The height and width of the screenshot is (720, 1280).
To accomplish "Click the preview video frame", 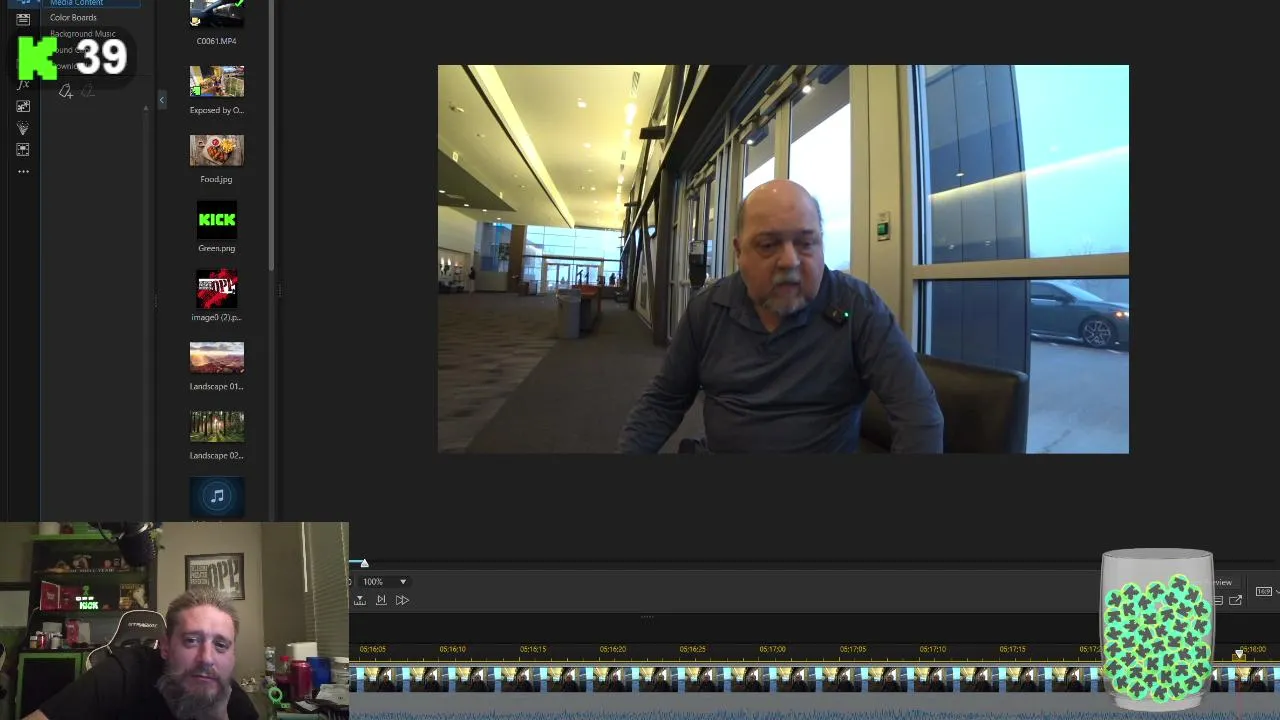I will pos(783,259).
